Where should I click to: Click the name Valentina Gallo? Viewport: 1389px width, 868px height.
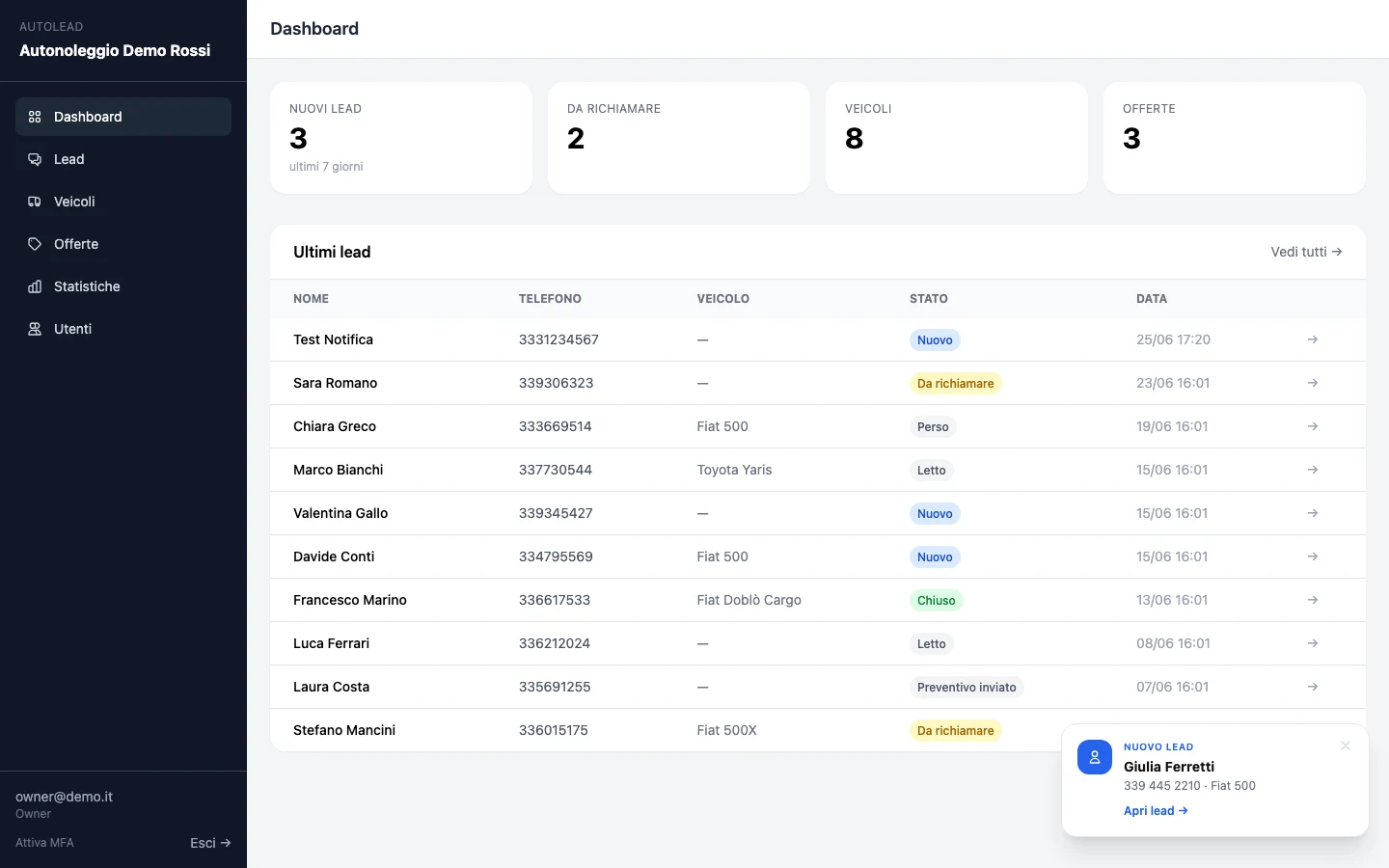tap(340, 513)
